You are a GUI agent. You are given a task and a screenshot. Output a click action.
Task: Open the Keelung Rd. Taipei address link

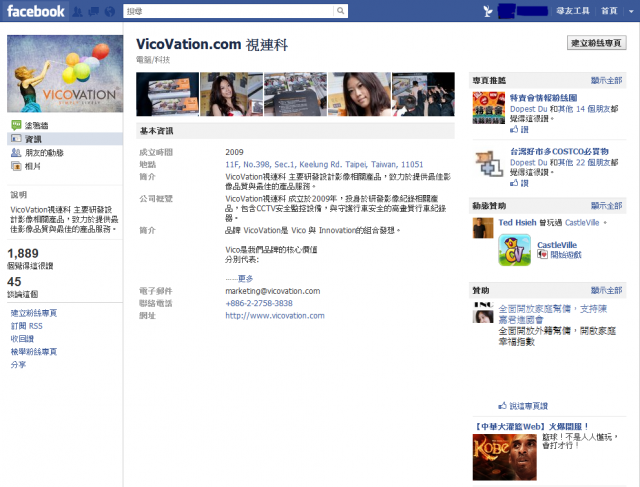324,165
